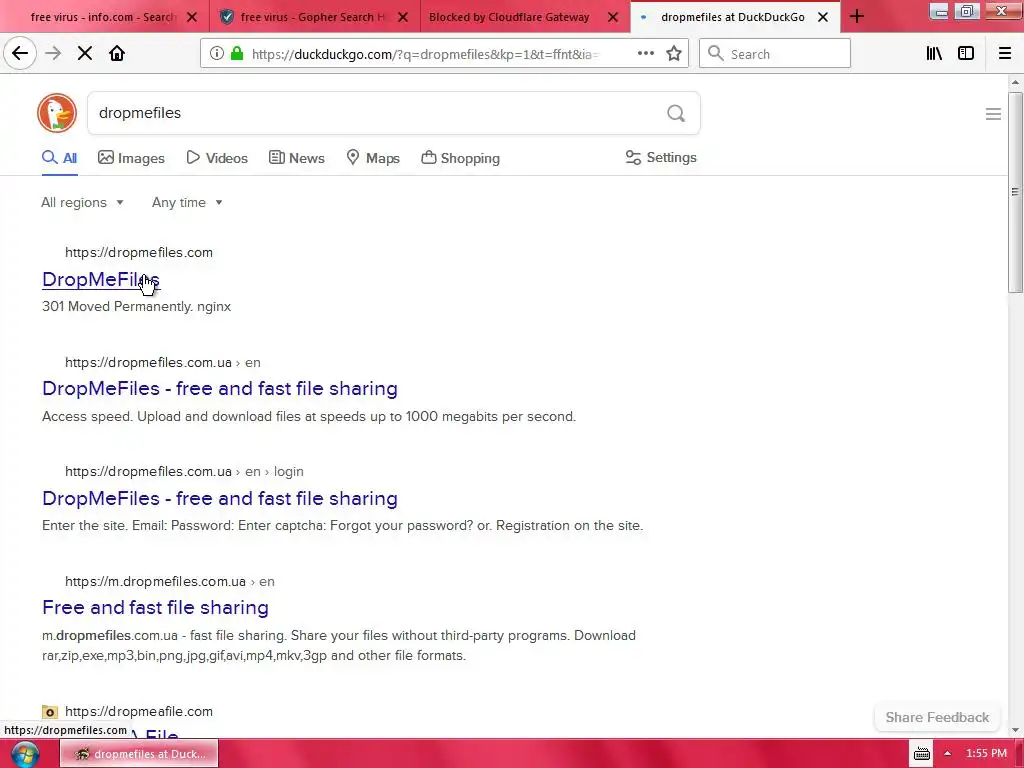Close the 'dropmefiles at DuckDuckGo' tab

(x=823, y=17)
